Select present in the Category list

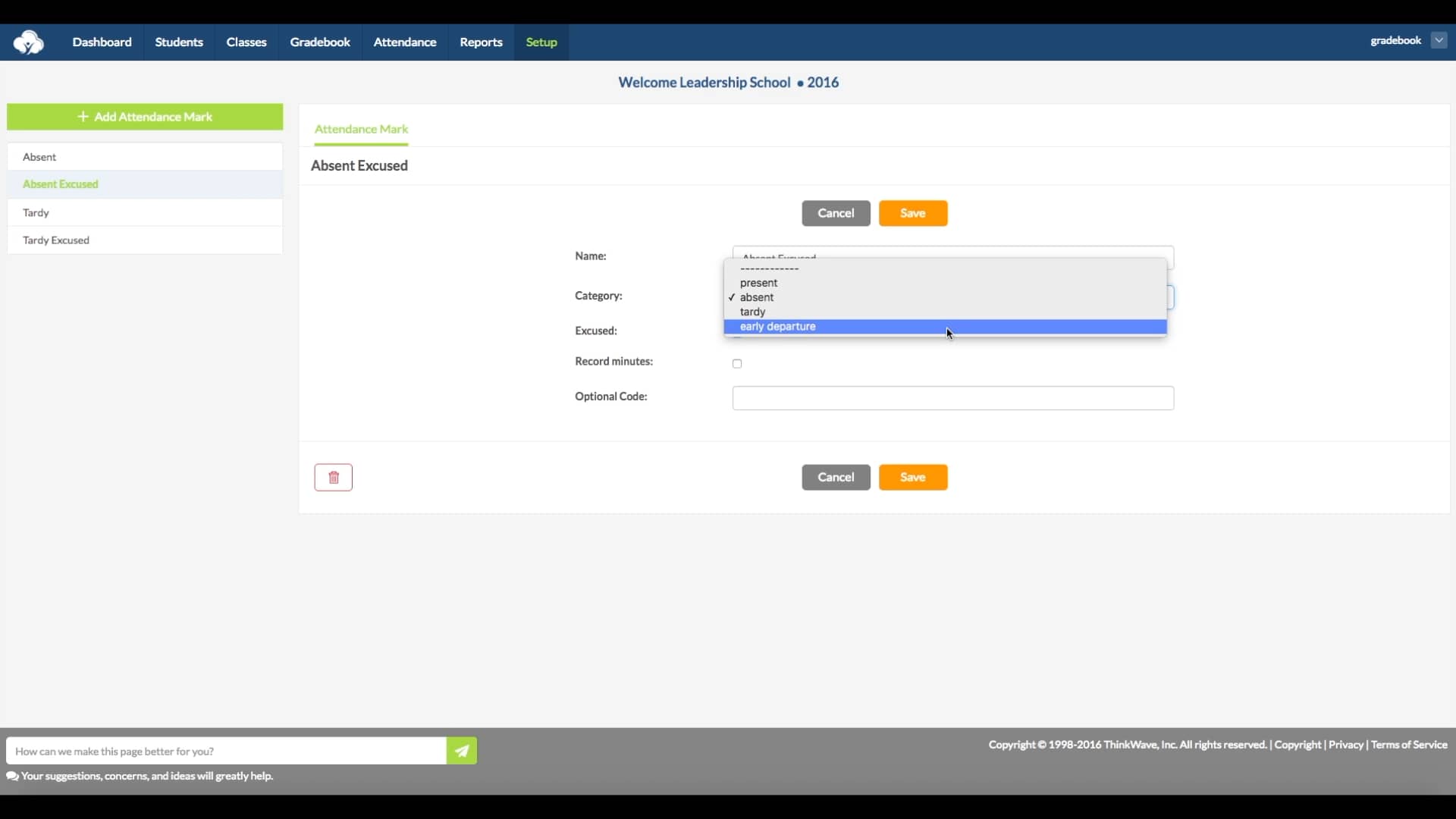click(x=759, y=282)
